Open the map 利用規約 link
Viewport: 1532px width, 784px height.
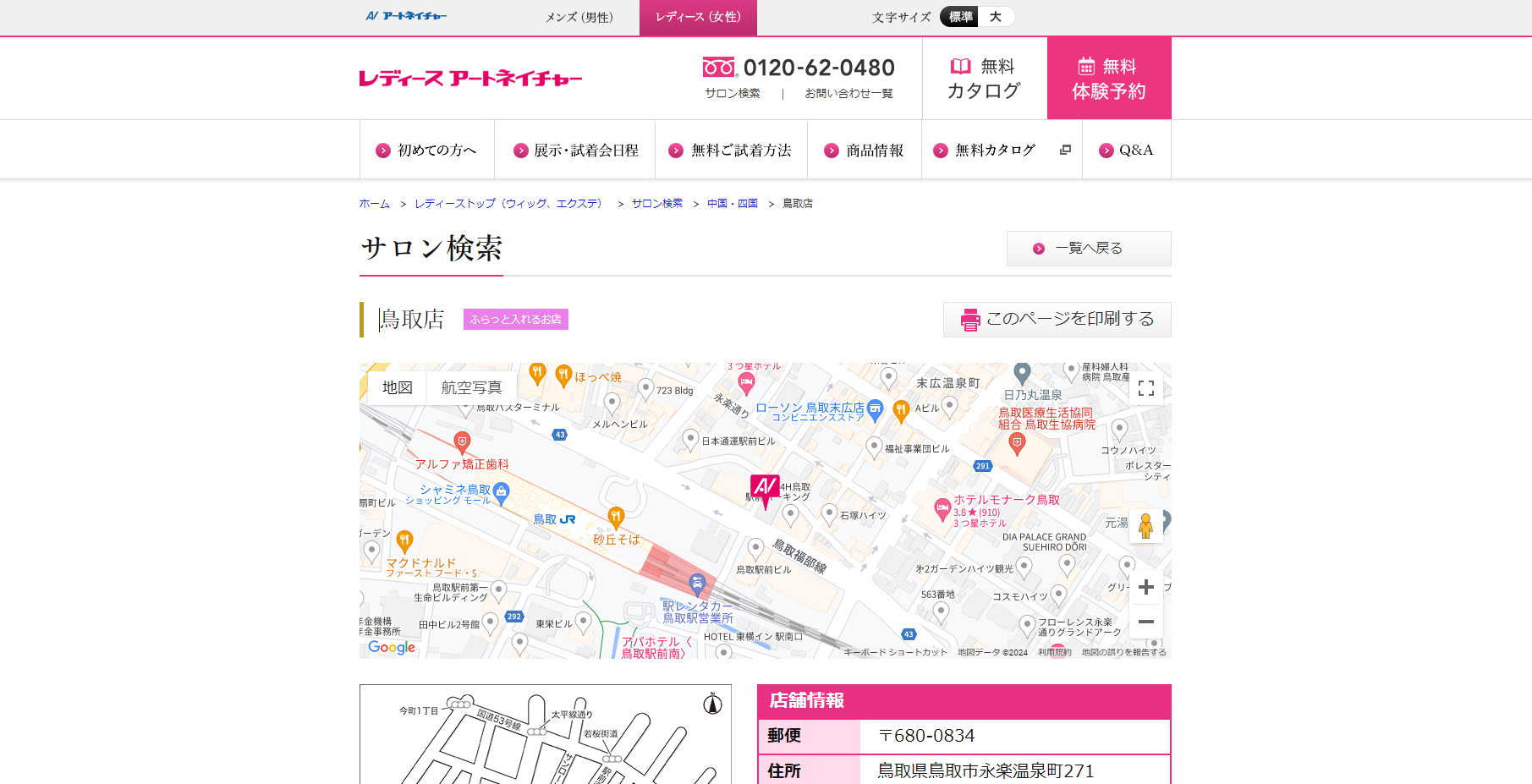(x=1054, y=652)
